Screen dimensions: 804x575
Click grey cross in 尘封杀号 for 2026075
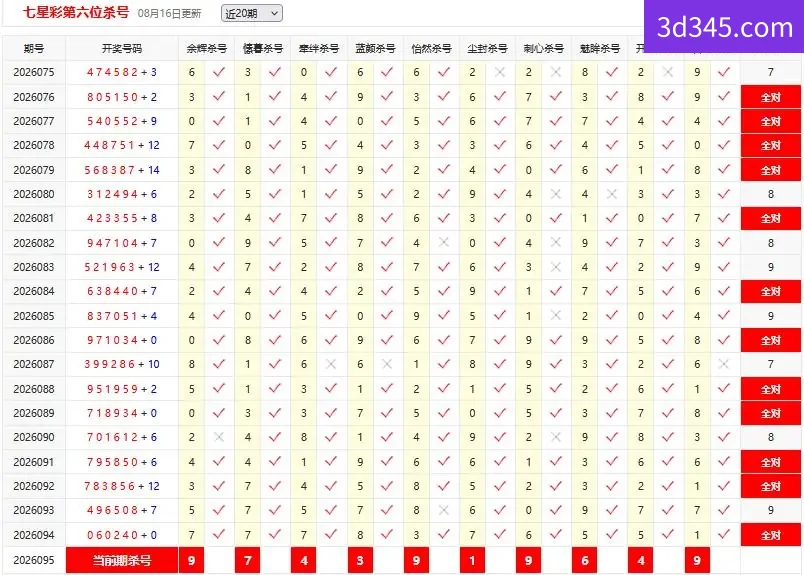click(x=500, y=72)
